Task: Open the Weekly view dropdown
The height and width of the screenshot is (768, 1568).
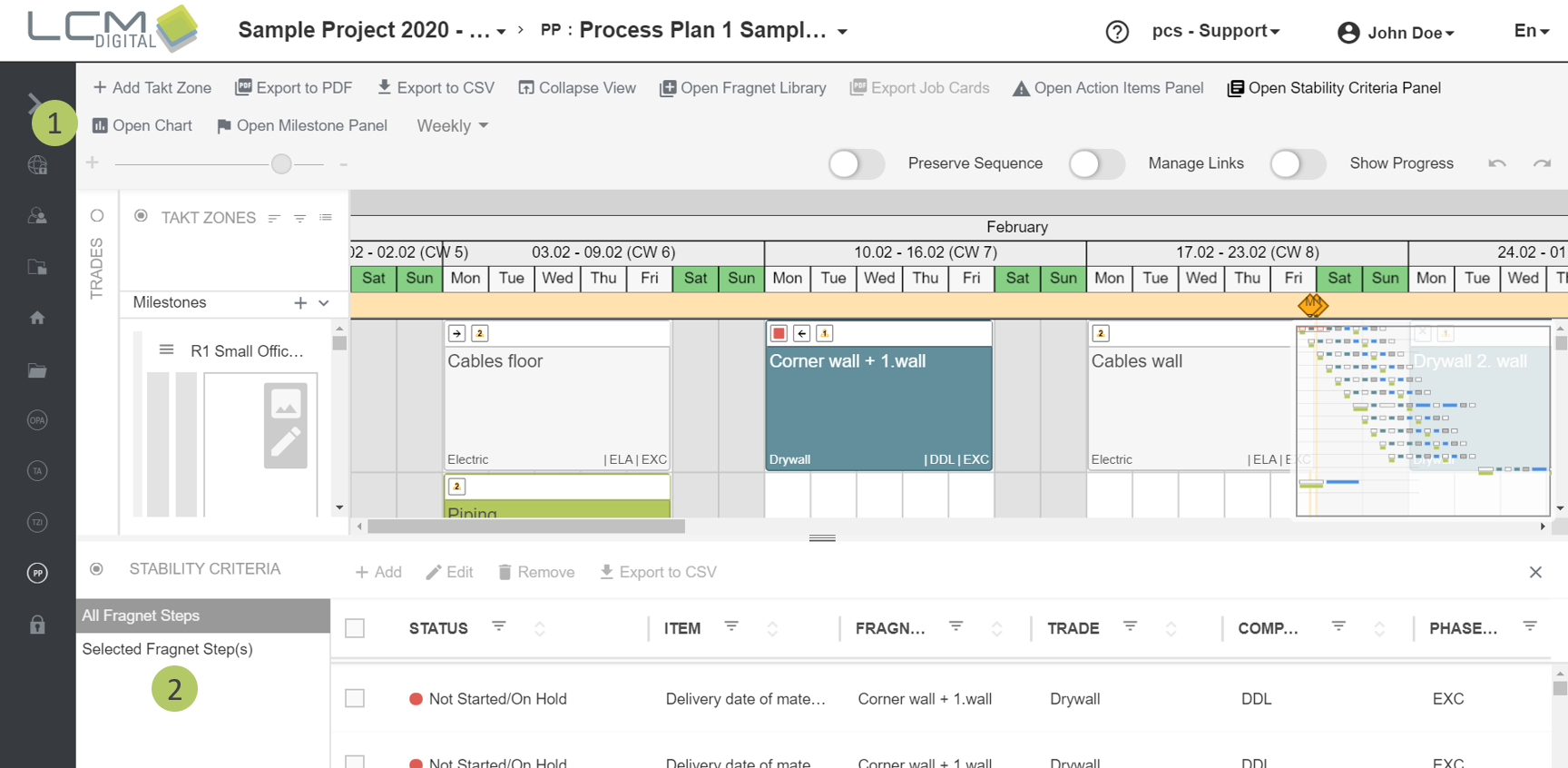Action: pyautogui.click(x=452, y=126)
